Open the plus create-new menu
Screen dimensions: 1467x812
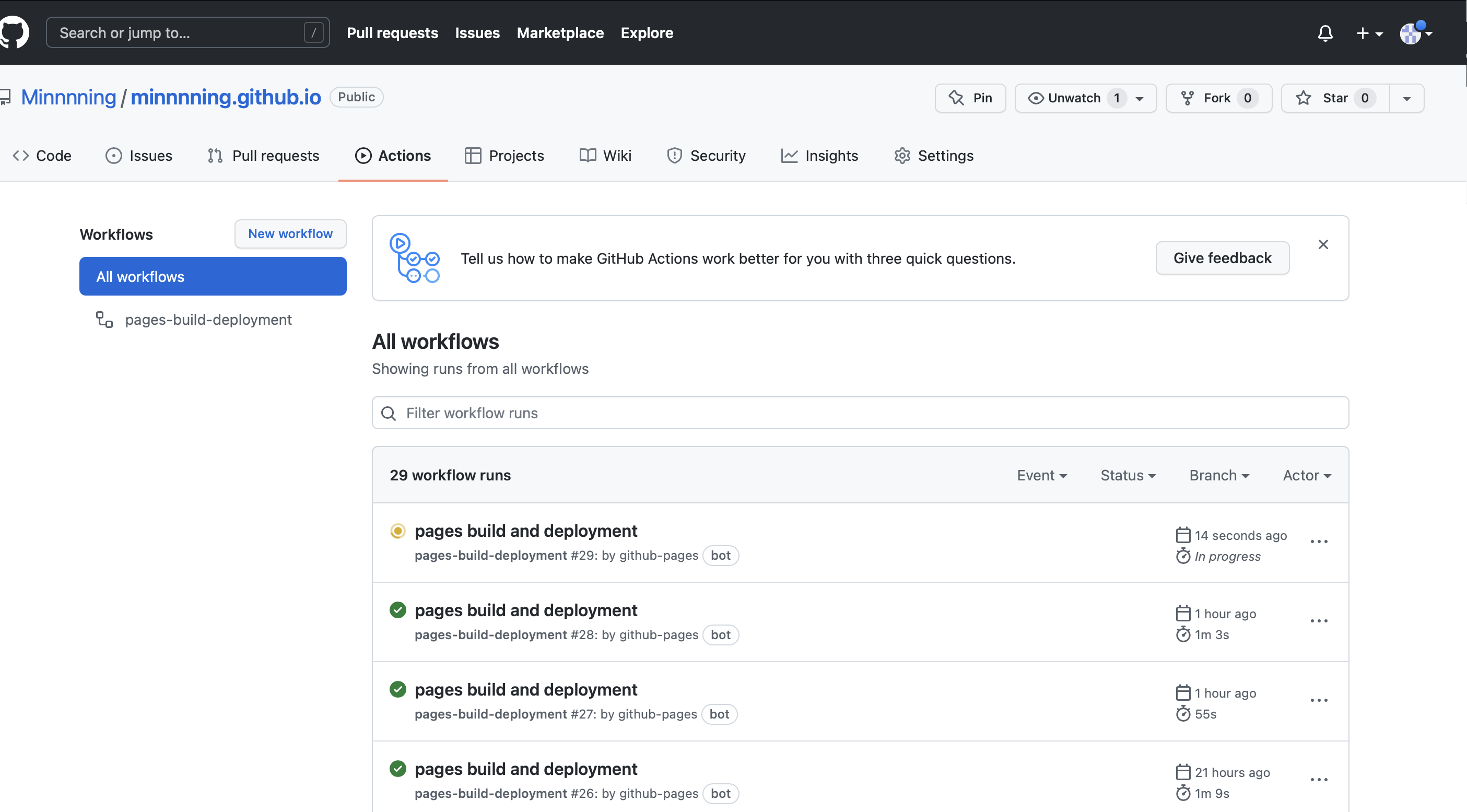(x=1368, y=33)
